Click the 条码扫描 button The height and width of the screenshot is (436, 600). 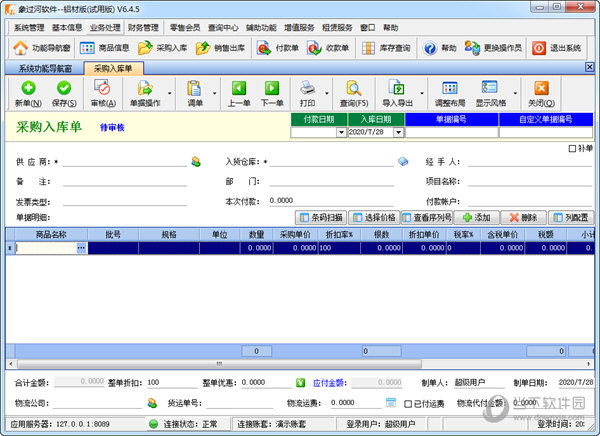pos(321,218)
